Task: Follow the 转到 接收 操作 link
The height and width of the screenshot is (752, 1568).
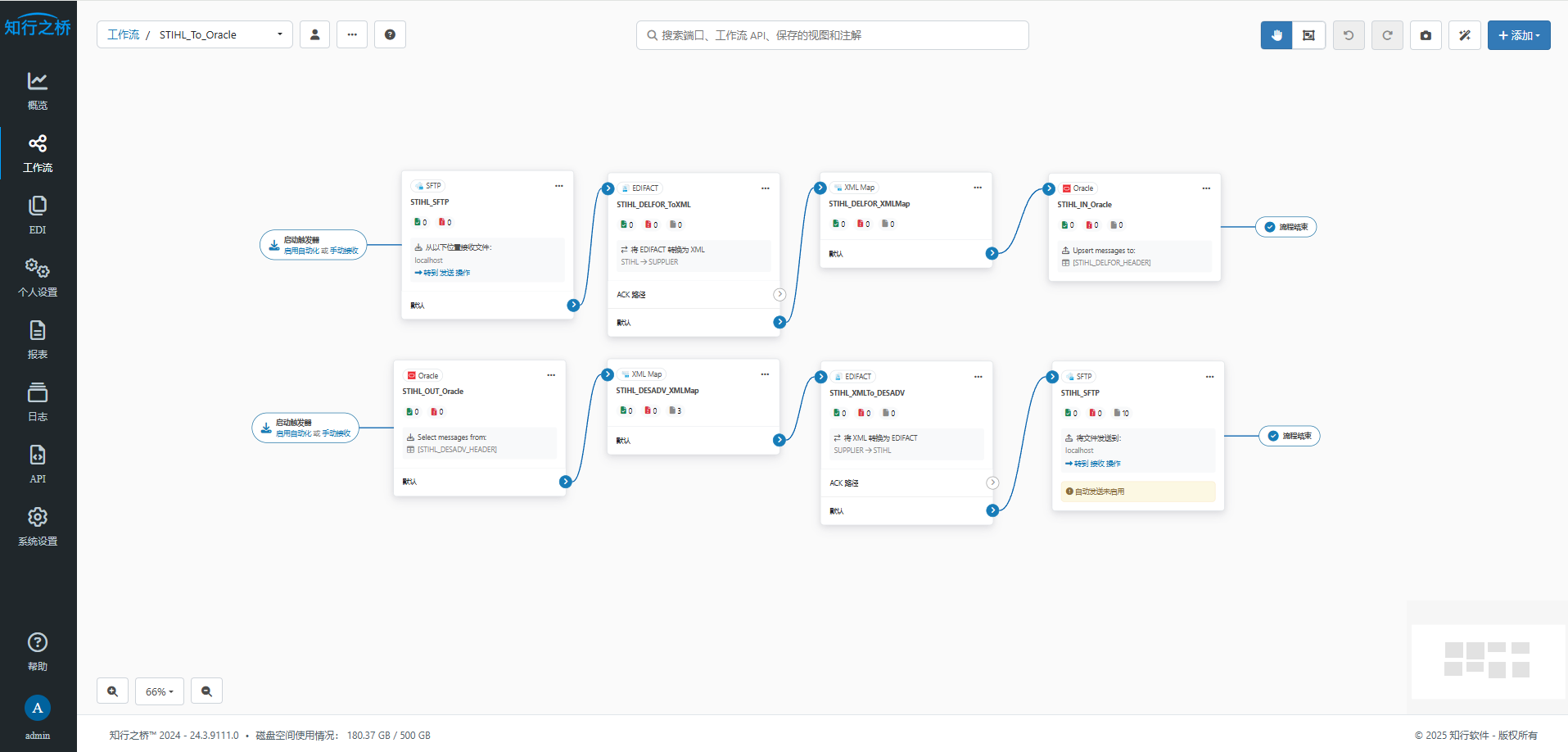Action: [1093, 464]
